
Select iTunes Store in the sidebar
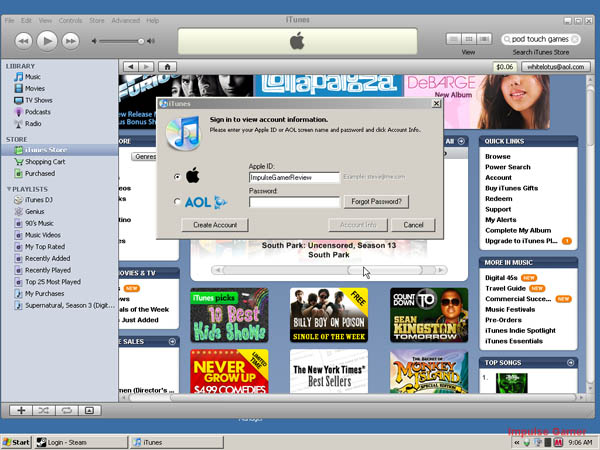(59, 150)
